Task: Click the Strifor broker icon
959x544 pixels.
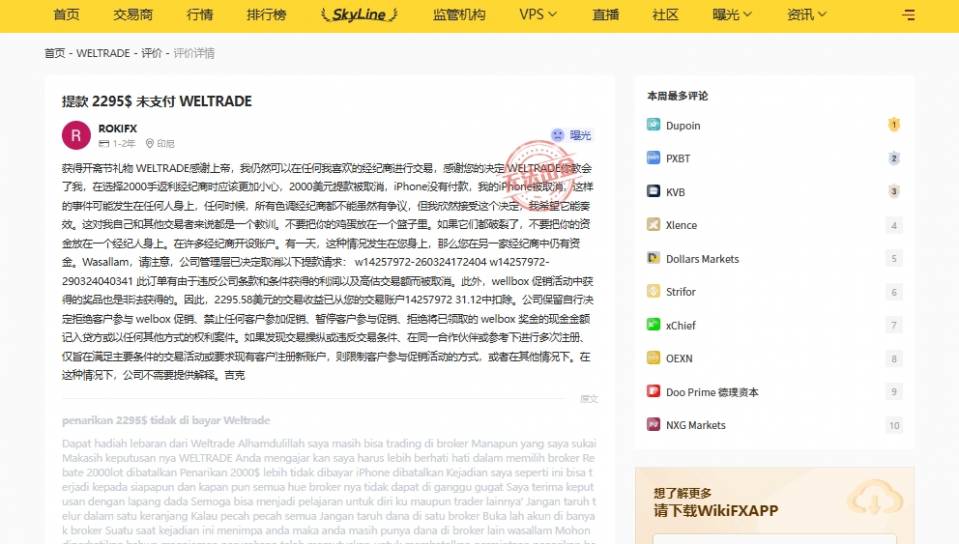Action: [653, 291]
